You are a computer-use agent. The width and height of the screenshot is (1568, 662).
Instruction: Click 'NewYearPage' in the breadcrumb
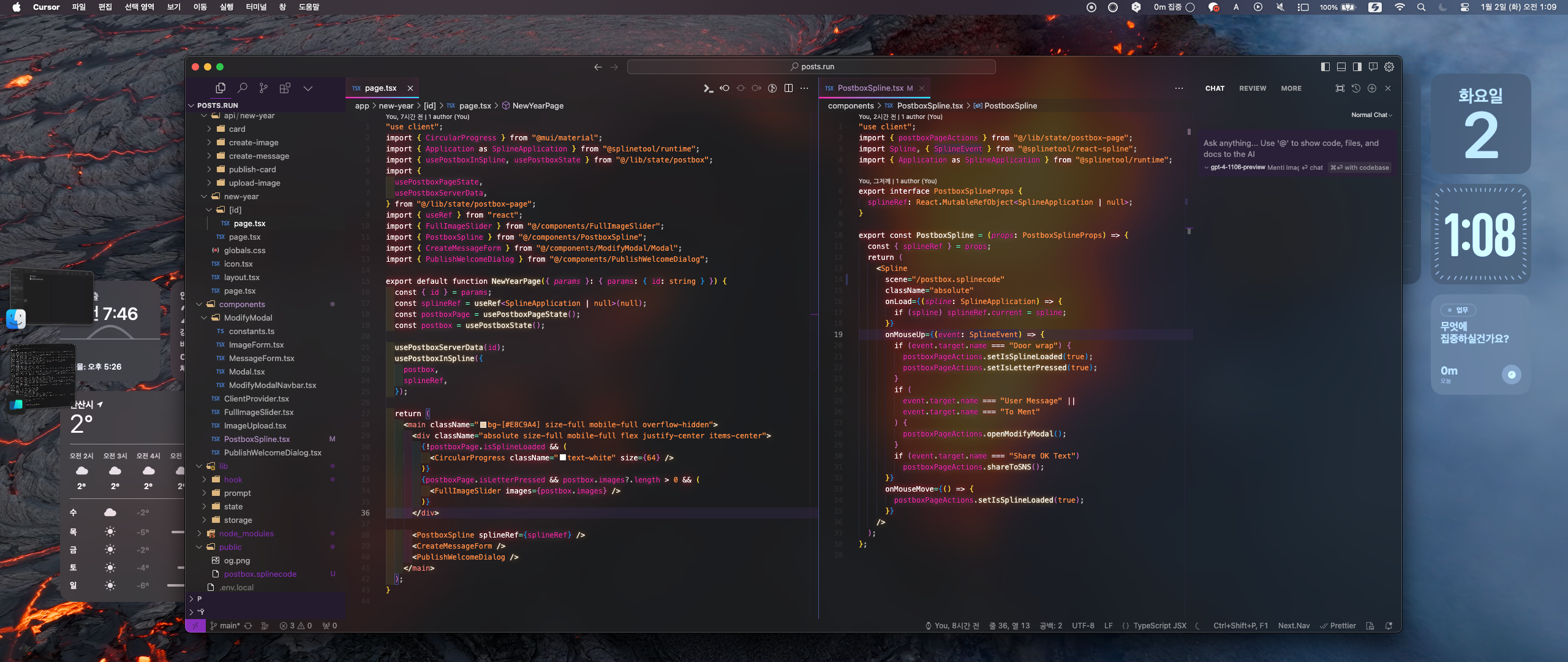click(538, 105)
